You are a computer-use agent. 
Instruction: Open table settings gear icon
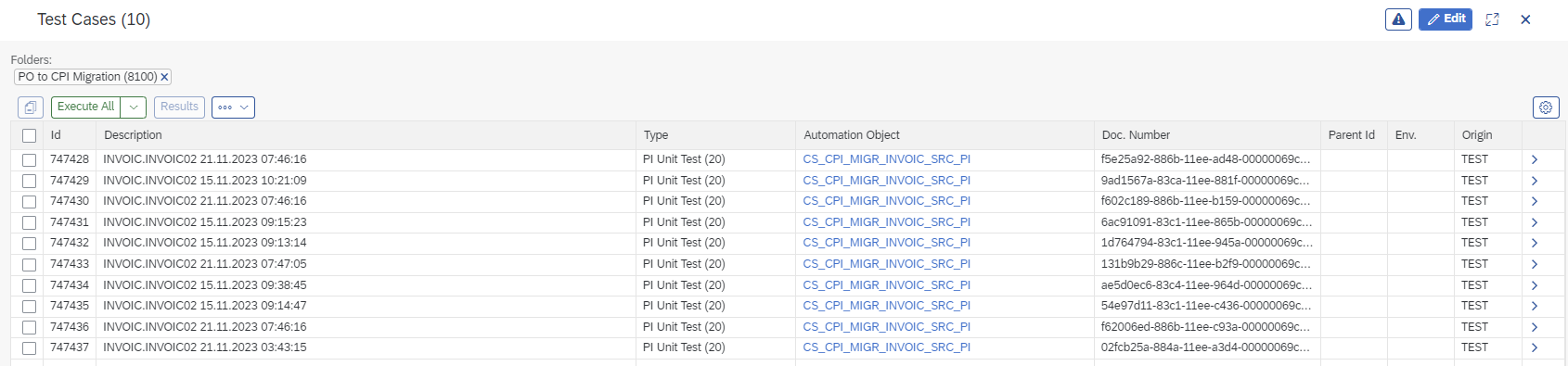point(1546,107)
